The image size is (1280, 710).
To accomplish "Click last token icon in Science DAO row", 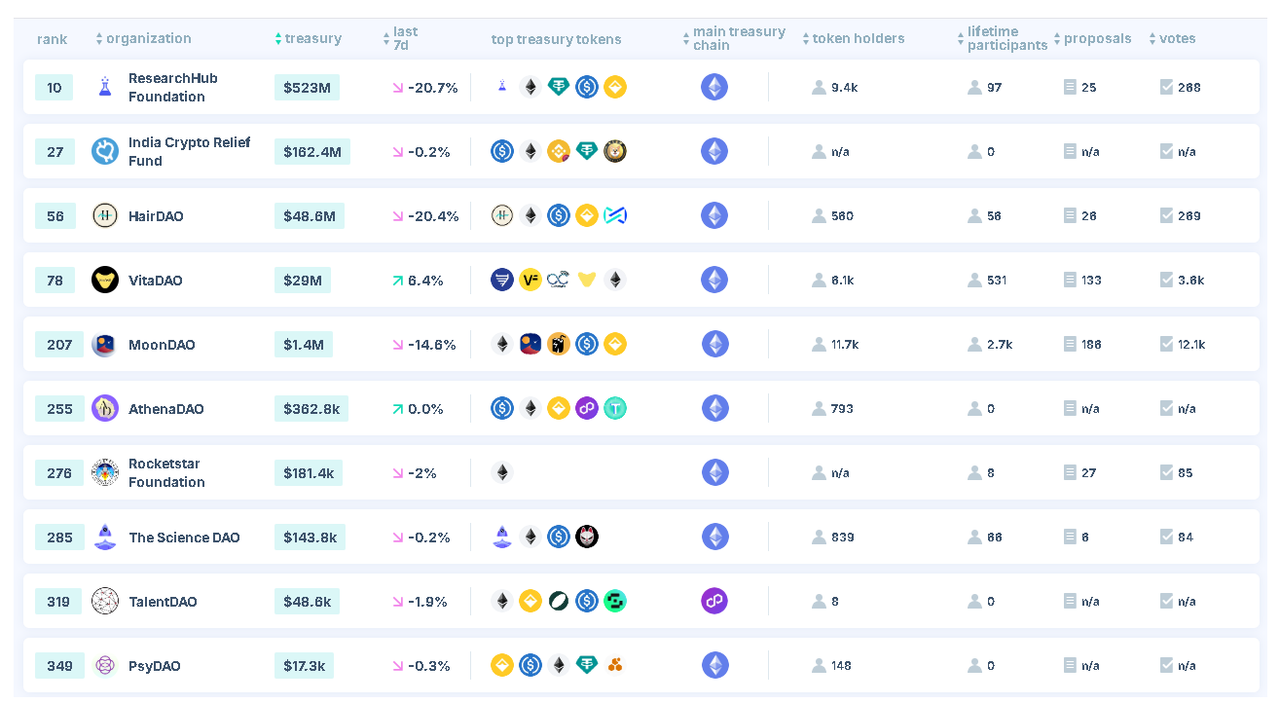I will 587,537.
